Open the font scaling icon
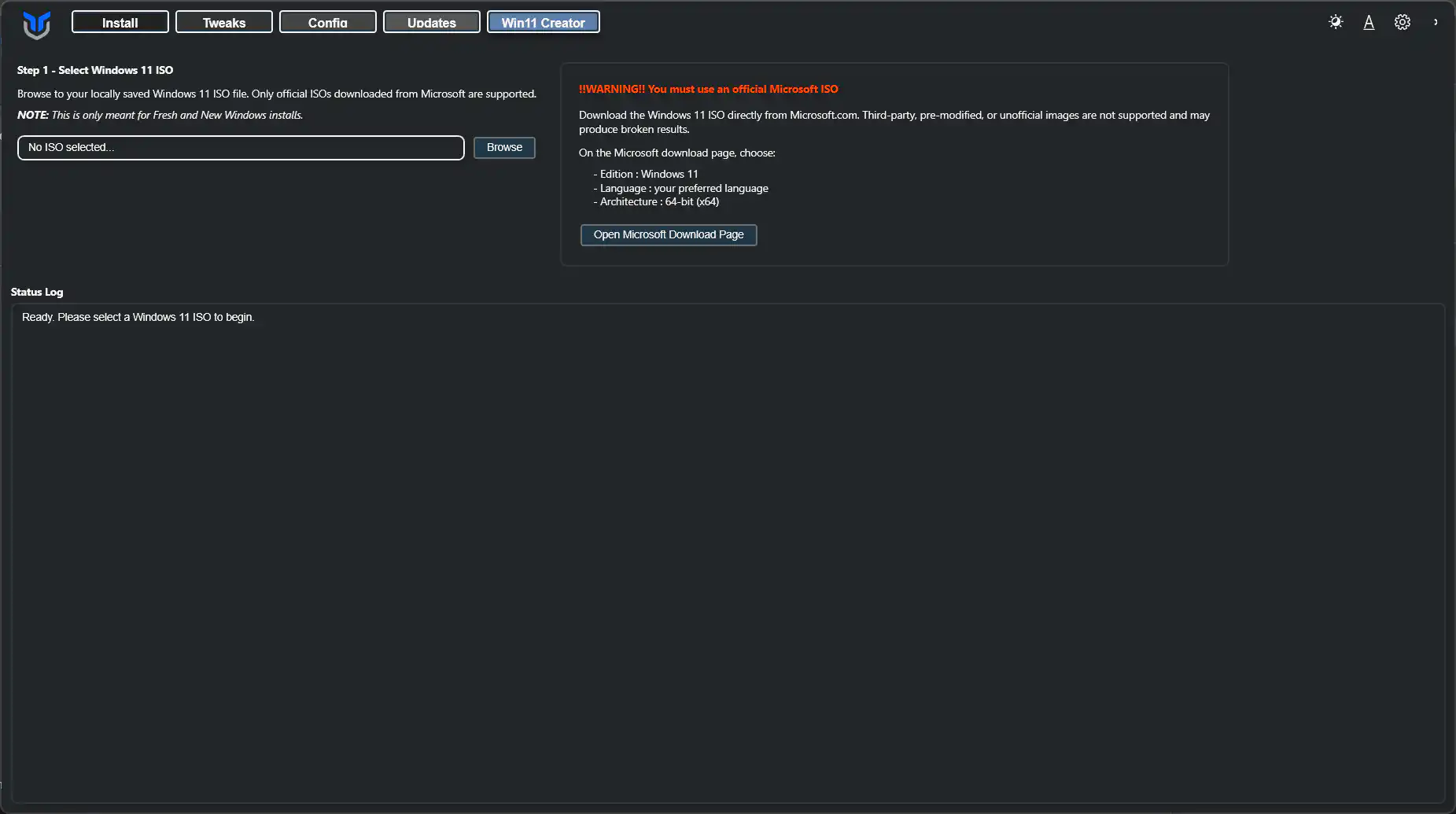The image size is (1456, 814). click(1369, 22)
